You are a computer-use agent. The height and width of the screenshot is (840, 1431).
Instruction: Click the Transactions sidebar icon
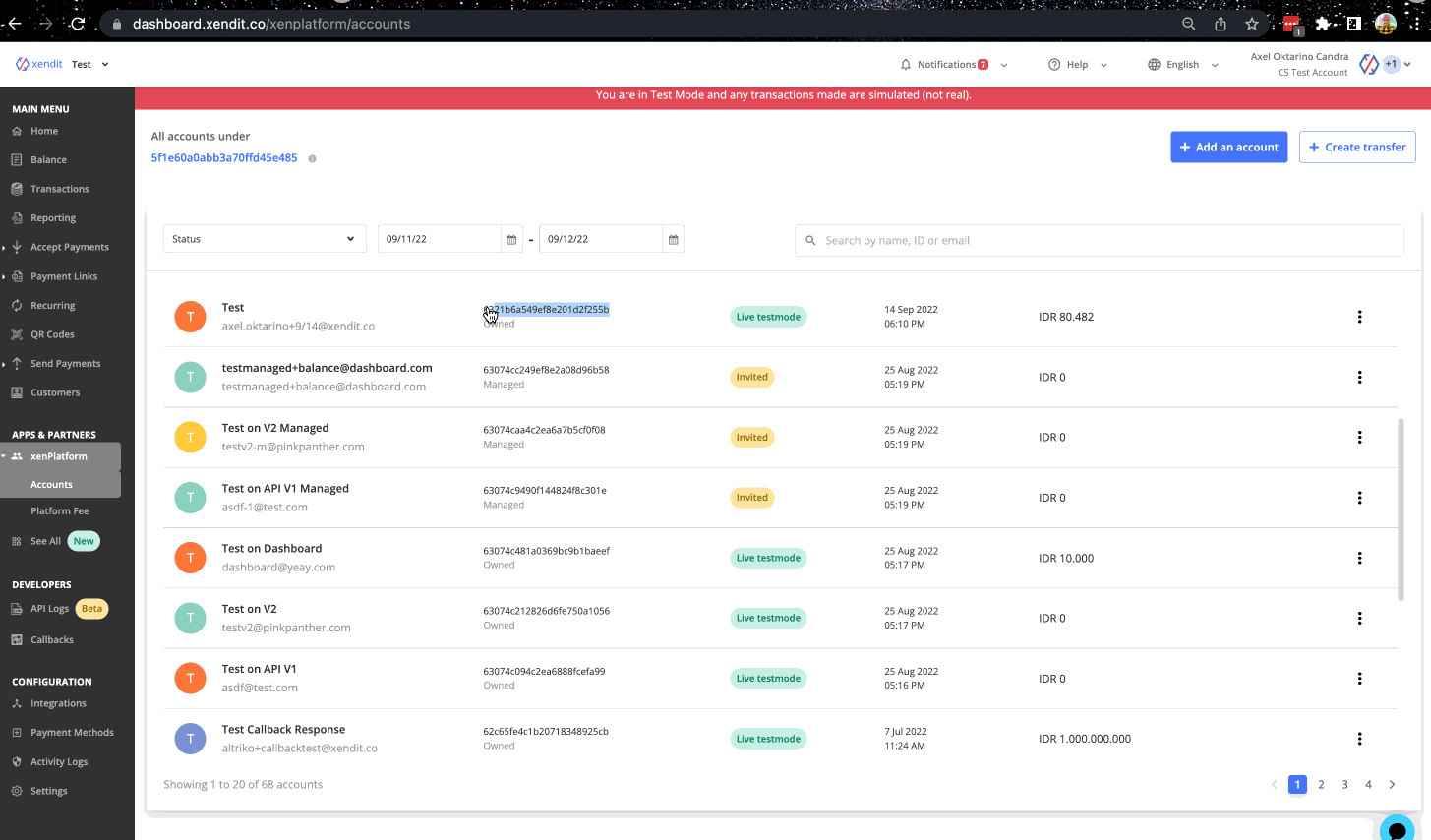click(x=17, y=189)
